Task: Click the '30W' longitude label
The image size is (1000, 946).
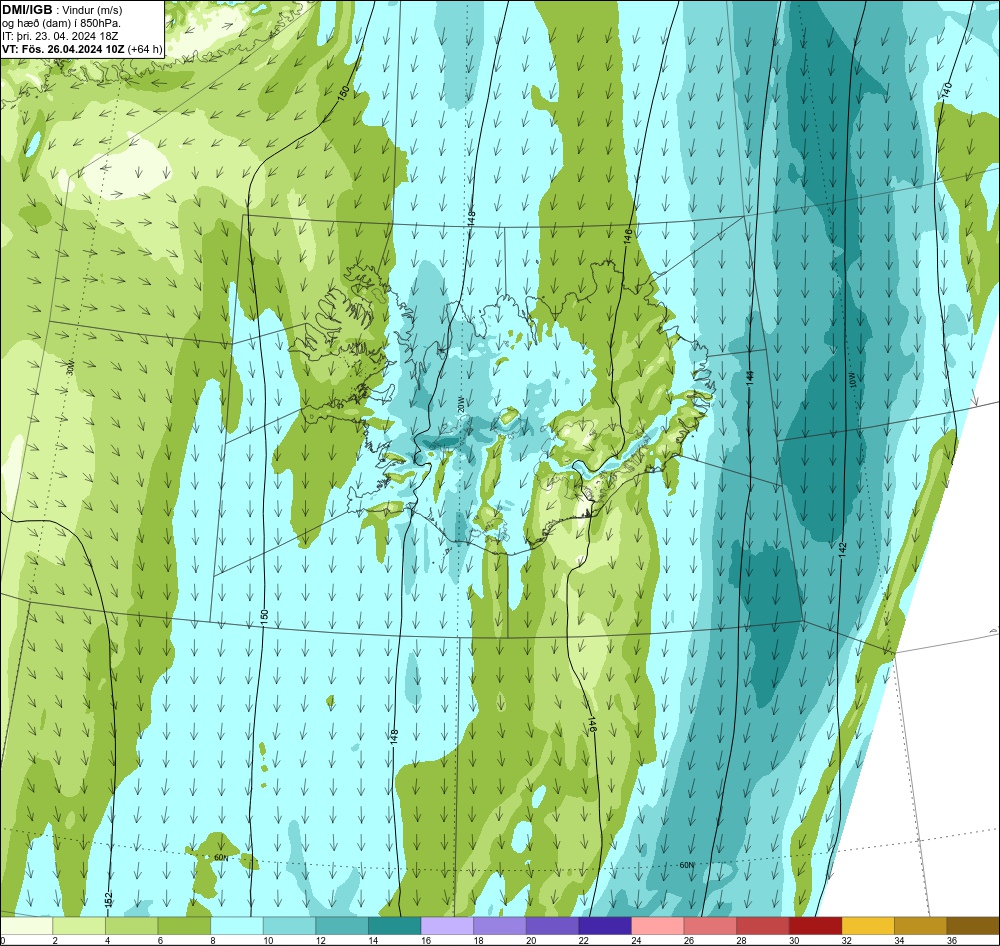Action: tap(70, 367)
